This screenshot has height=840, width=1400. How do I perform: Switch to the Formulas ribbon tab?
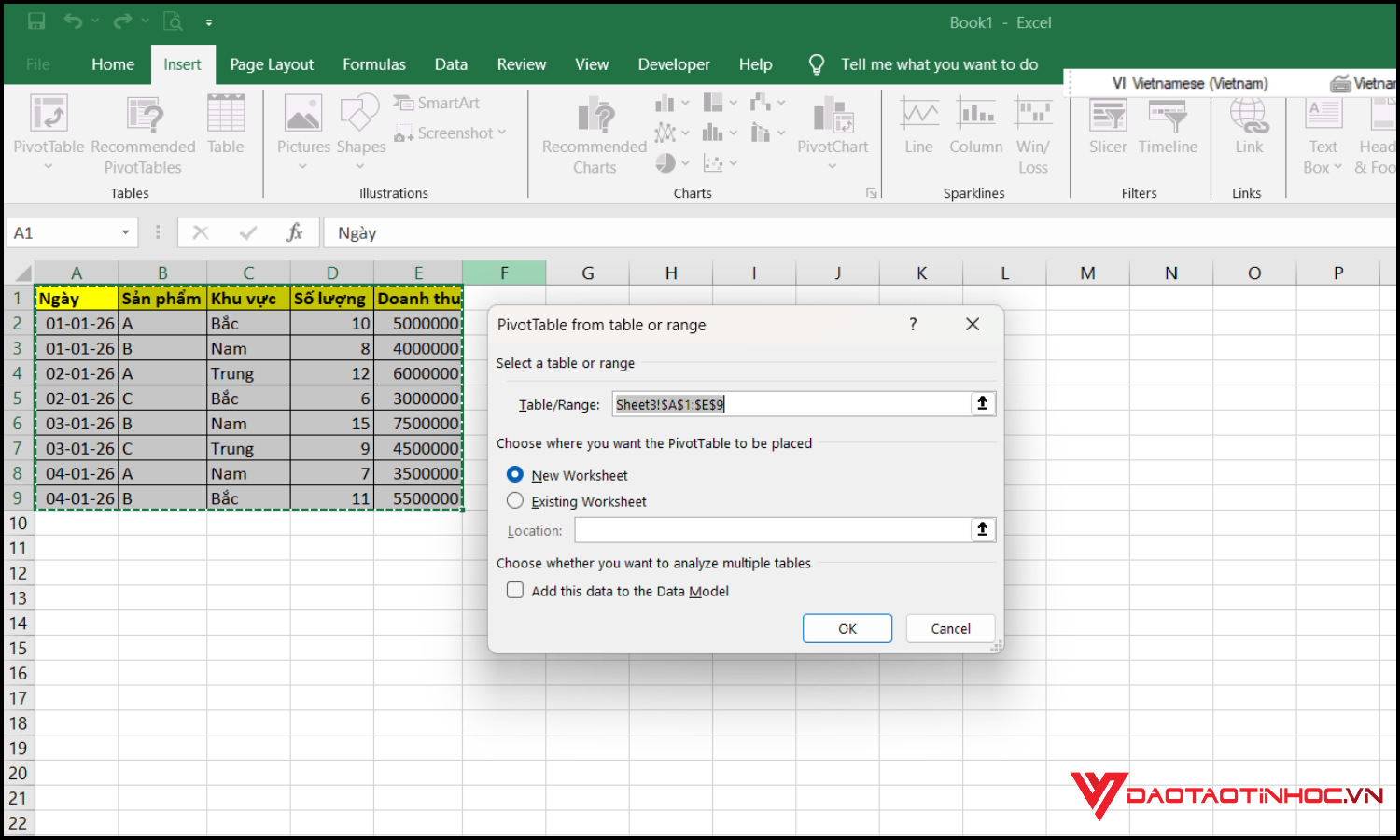tap(373, 63)
